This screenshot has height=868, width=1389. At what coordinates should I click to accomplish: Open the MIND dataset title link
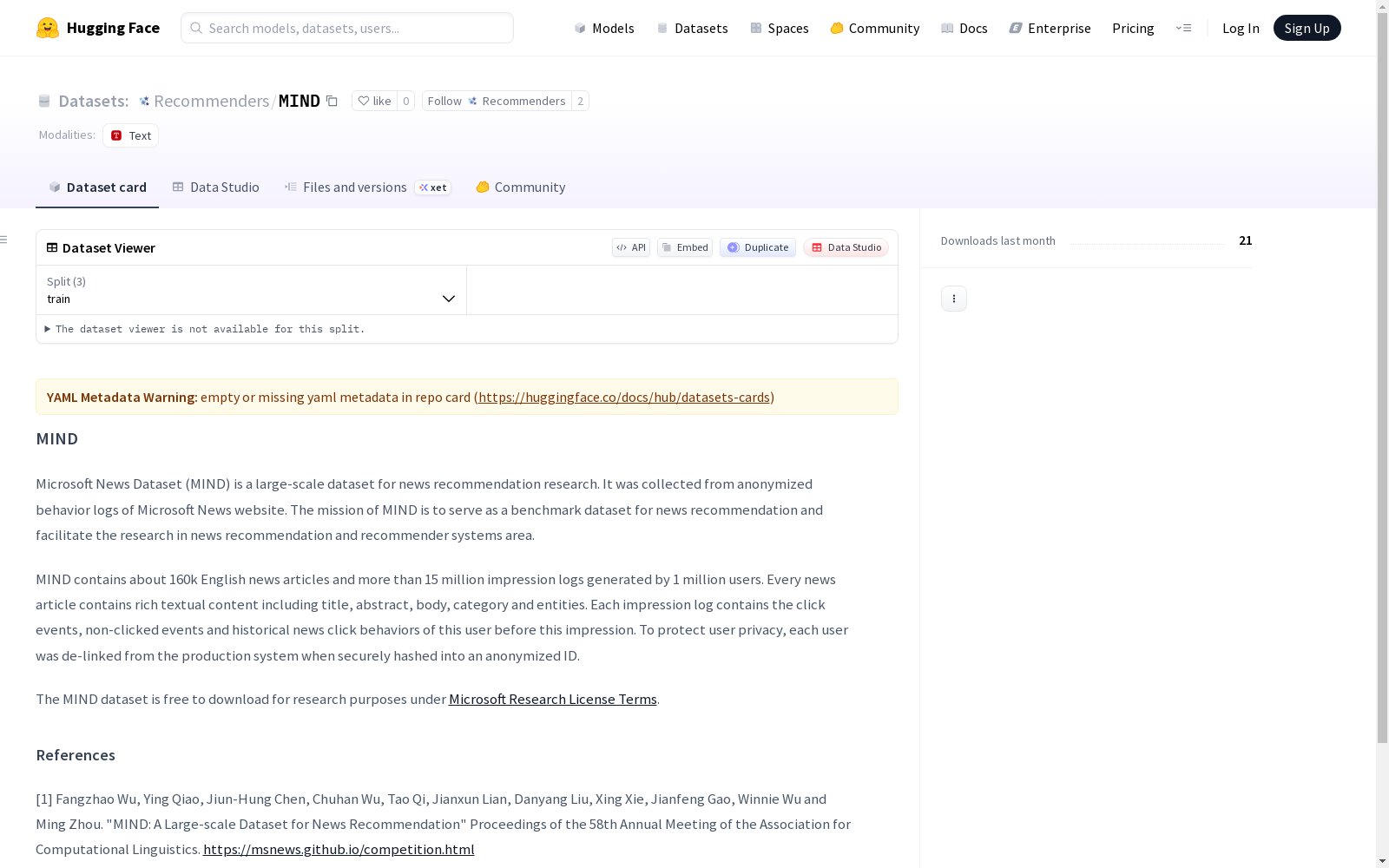tap(300, 101)
